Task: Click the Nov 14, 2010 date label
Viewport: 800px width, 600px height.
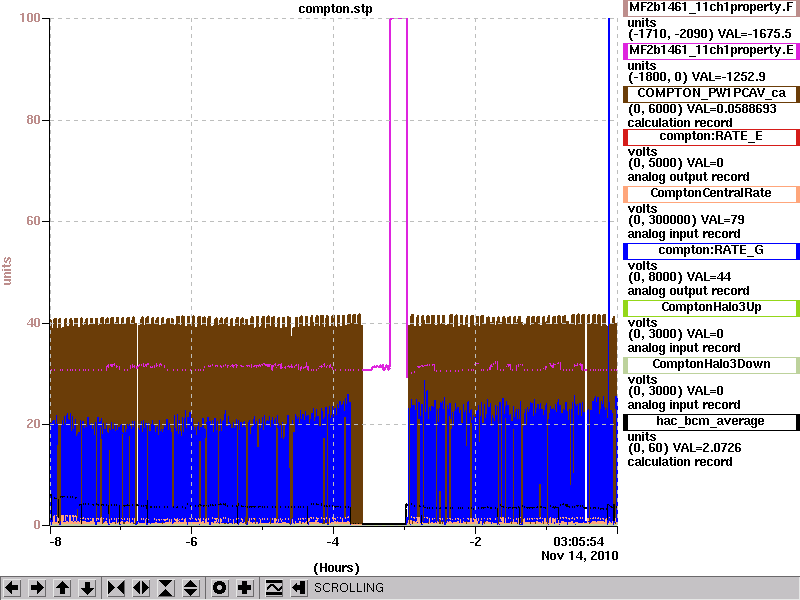Action: pos(580,556)
